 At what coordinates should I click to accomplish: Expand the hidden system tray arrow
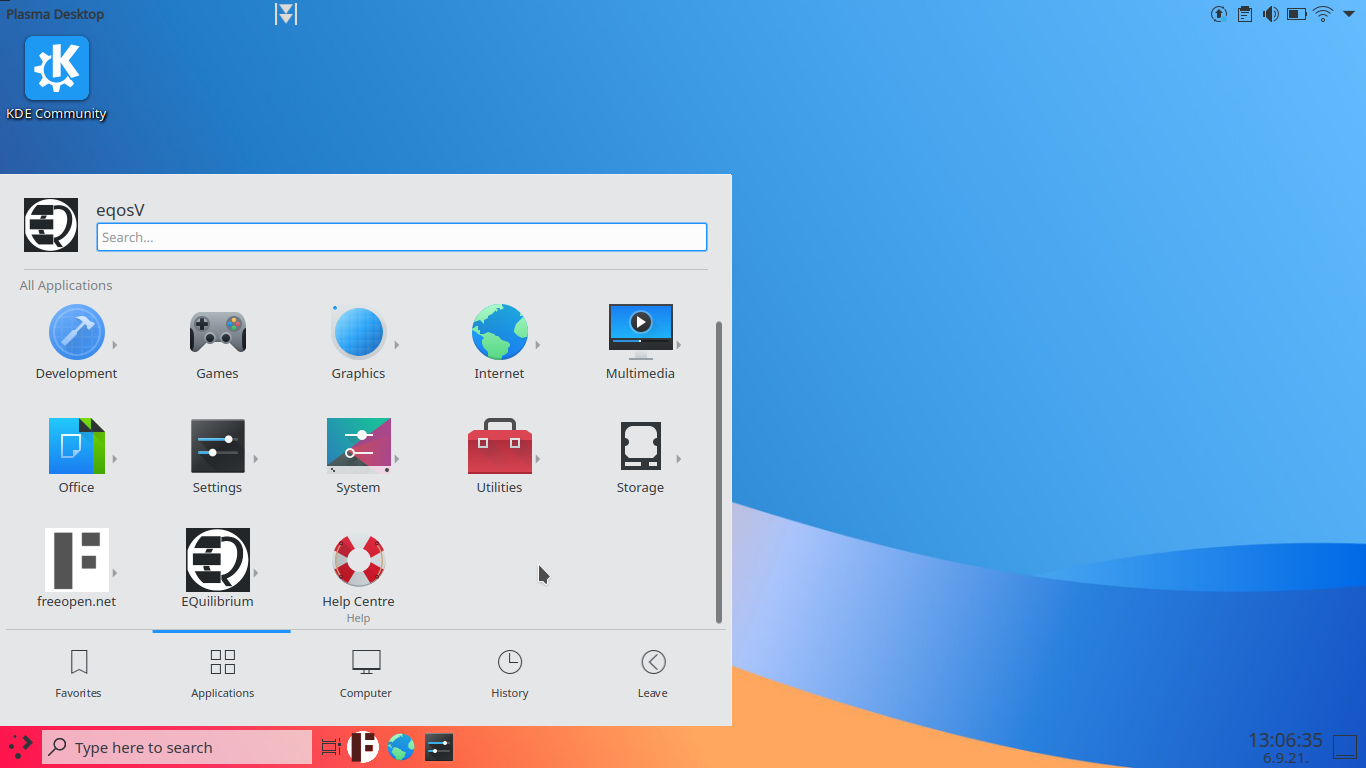1348,14
